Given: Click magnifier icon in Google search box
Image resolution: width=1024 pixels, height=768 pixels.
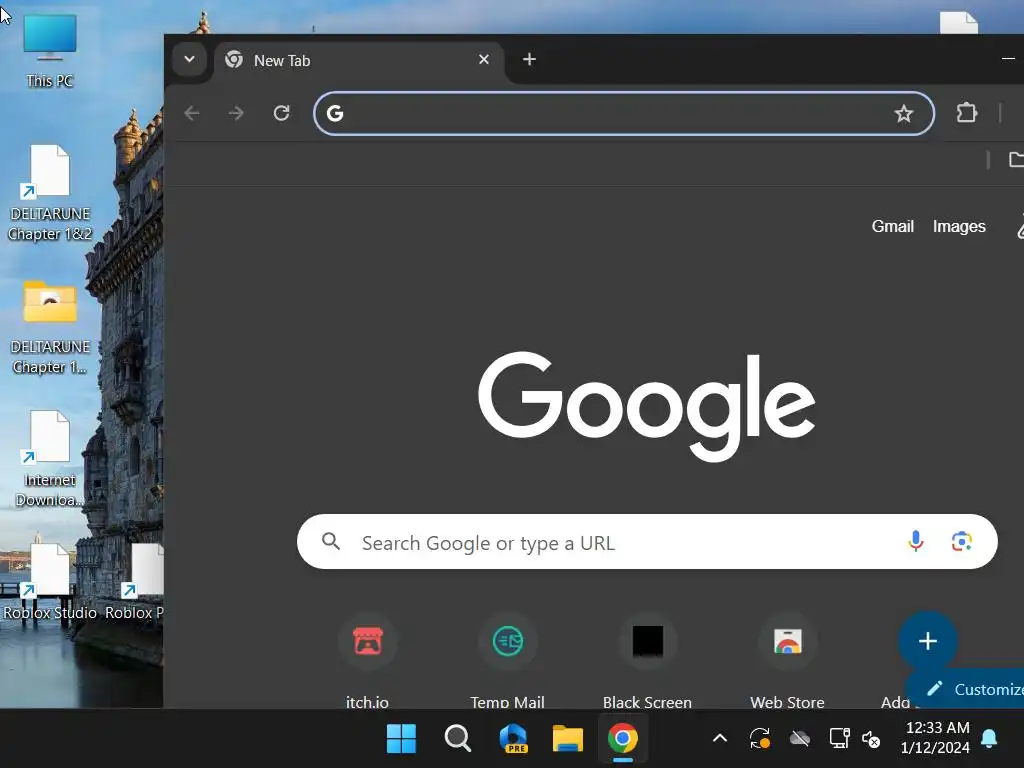Looking at the screenshot, I should pos(331,541).
